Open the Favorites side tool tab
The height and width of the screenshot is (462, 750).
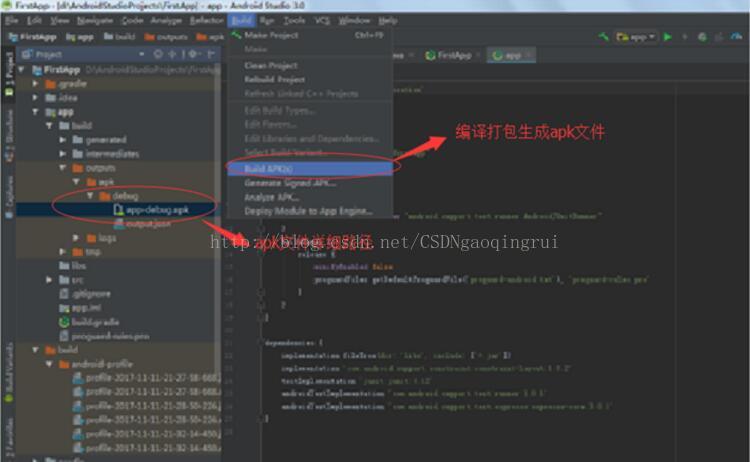9,438
